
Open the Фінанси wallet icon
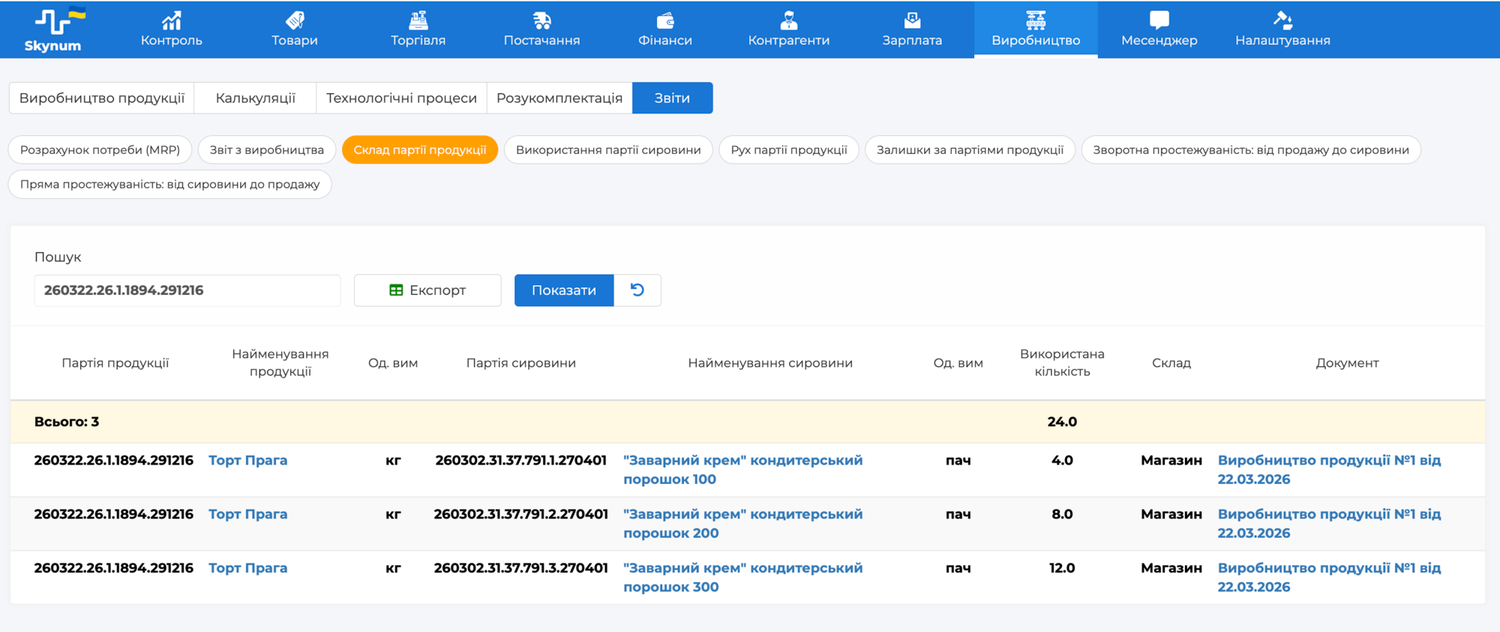tap(665, 21)
